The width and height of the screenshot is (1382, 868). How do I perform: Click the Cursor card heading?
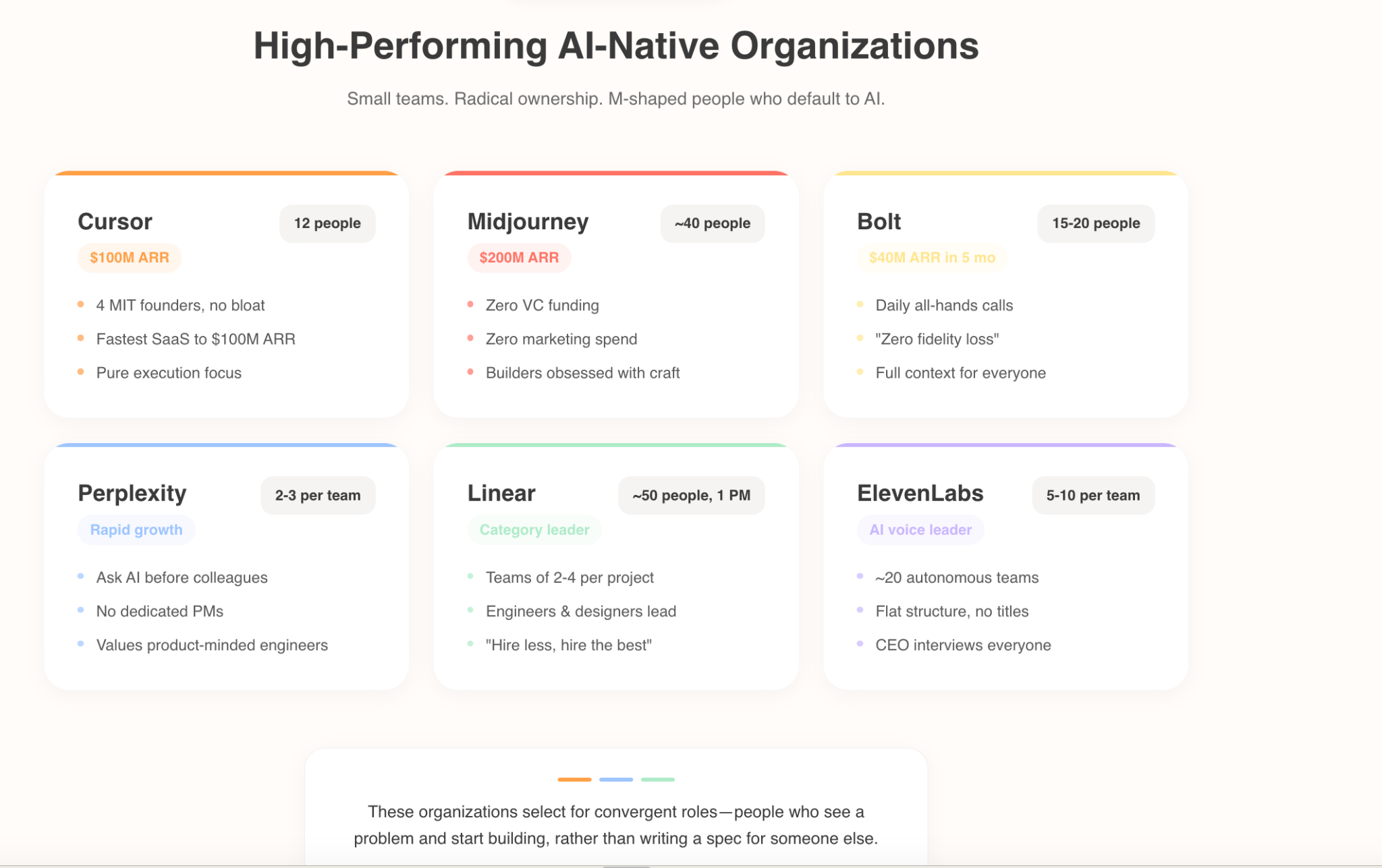[115, 222]
